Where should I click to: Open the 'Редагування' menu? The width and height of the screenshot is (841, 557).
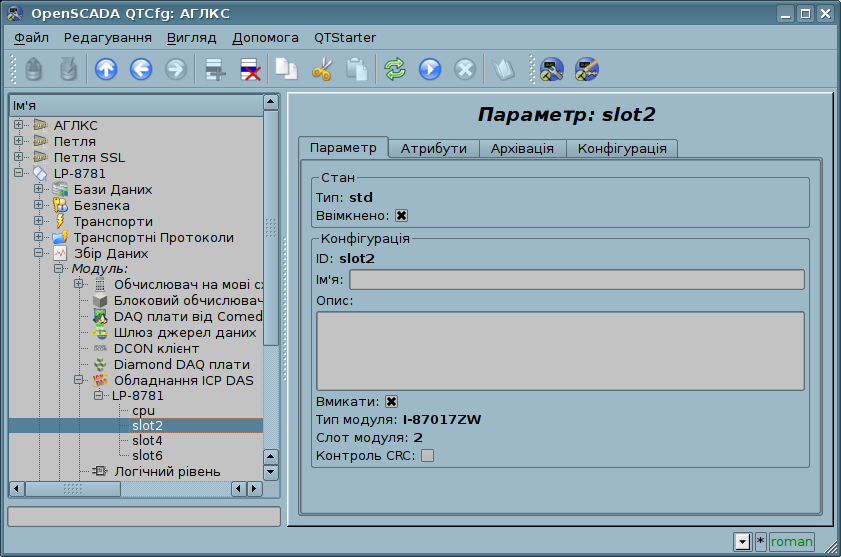click(x=107, y=37)
